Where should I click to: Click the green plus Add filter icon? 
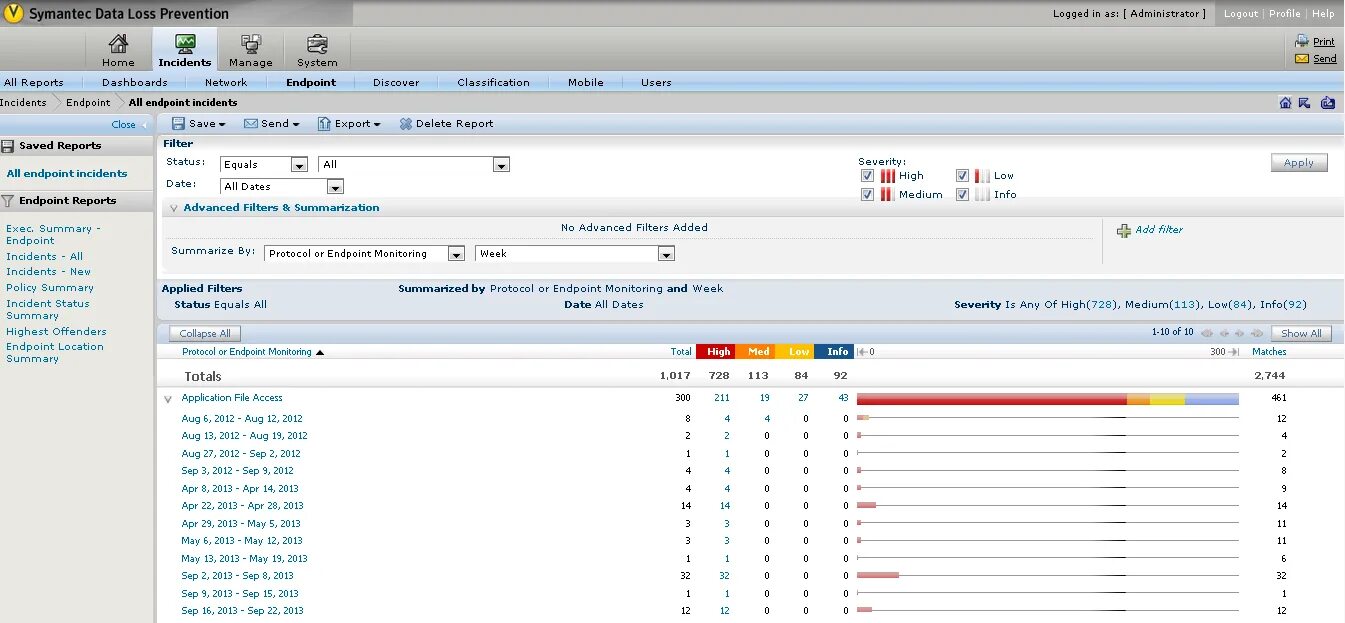pyautogui.click(x=1124, y=230)
